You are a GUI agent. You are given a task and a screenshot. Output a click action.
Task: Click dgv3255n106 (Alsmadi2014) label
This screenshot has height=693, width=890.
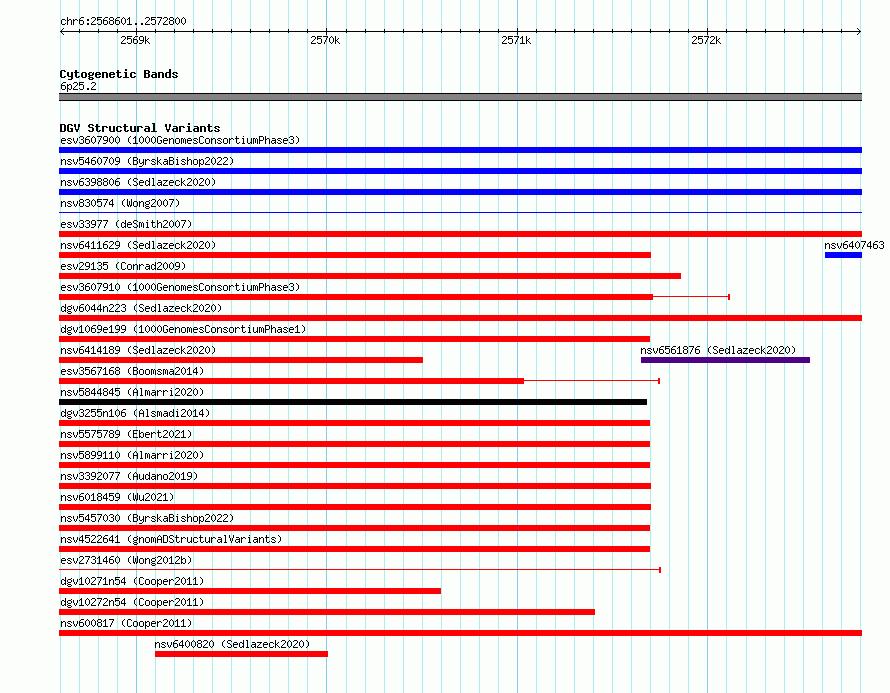tap(135, 413)
